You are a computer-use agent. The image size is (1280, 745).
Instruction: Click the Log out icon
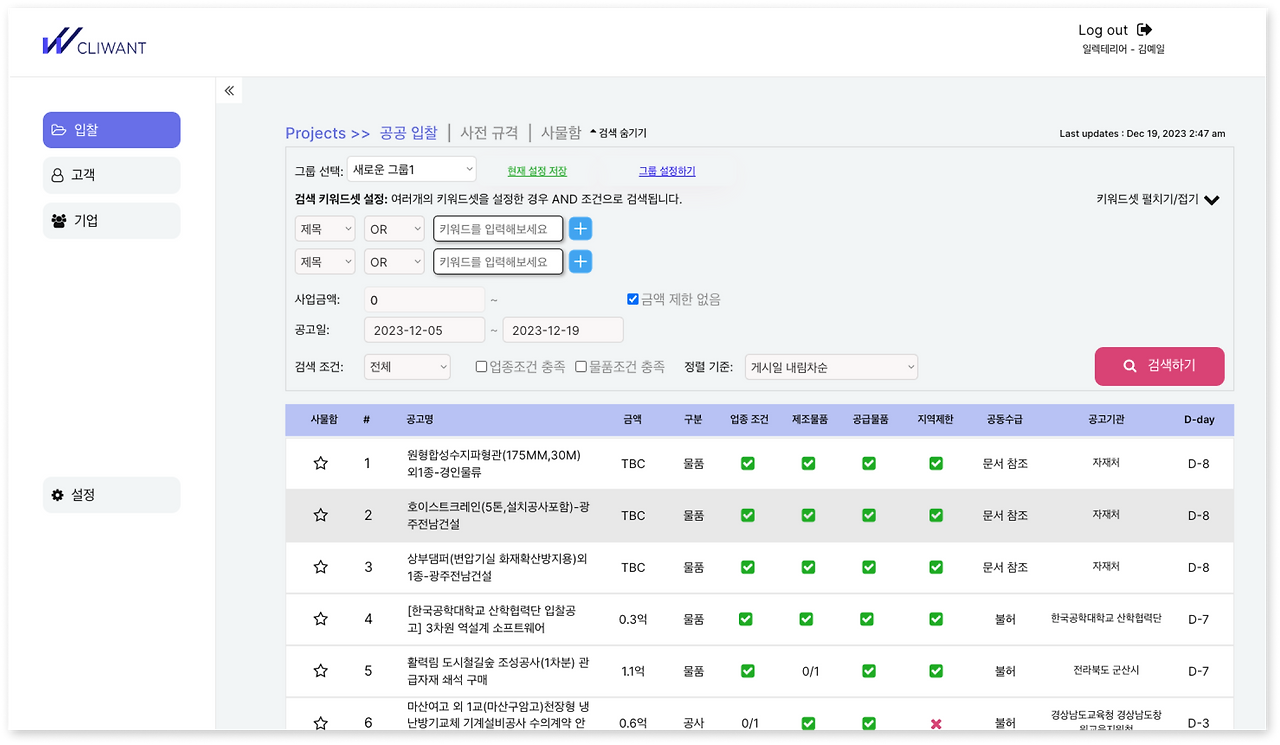(1145, 30)
